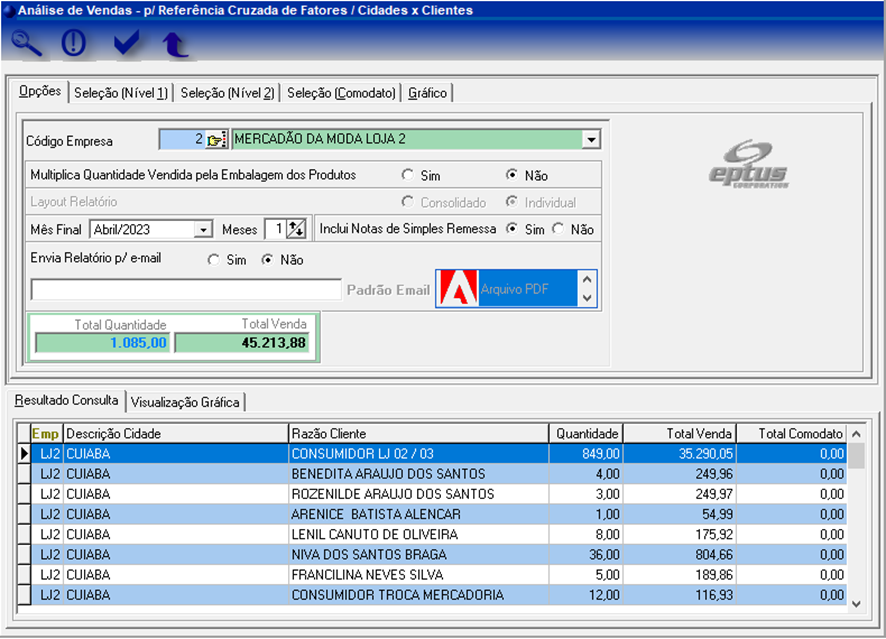The width and height of the screenshot is (886, 639).
Task: Enable Sim for Envia Relatório p/ e-mail
Action: tap(214, 260)
